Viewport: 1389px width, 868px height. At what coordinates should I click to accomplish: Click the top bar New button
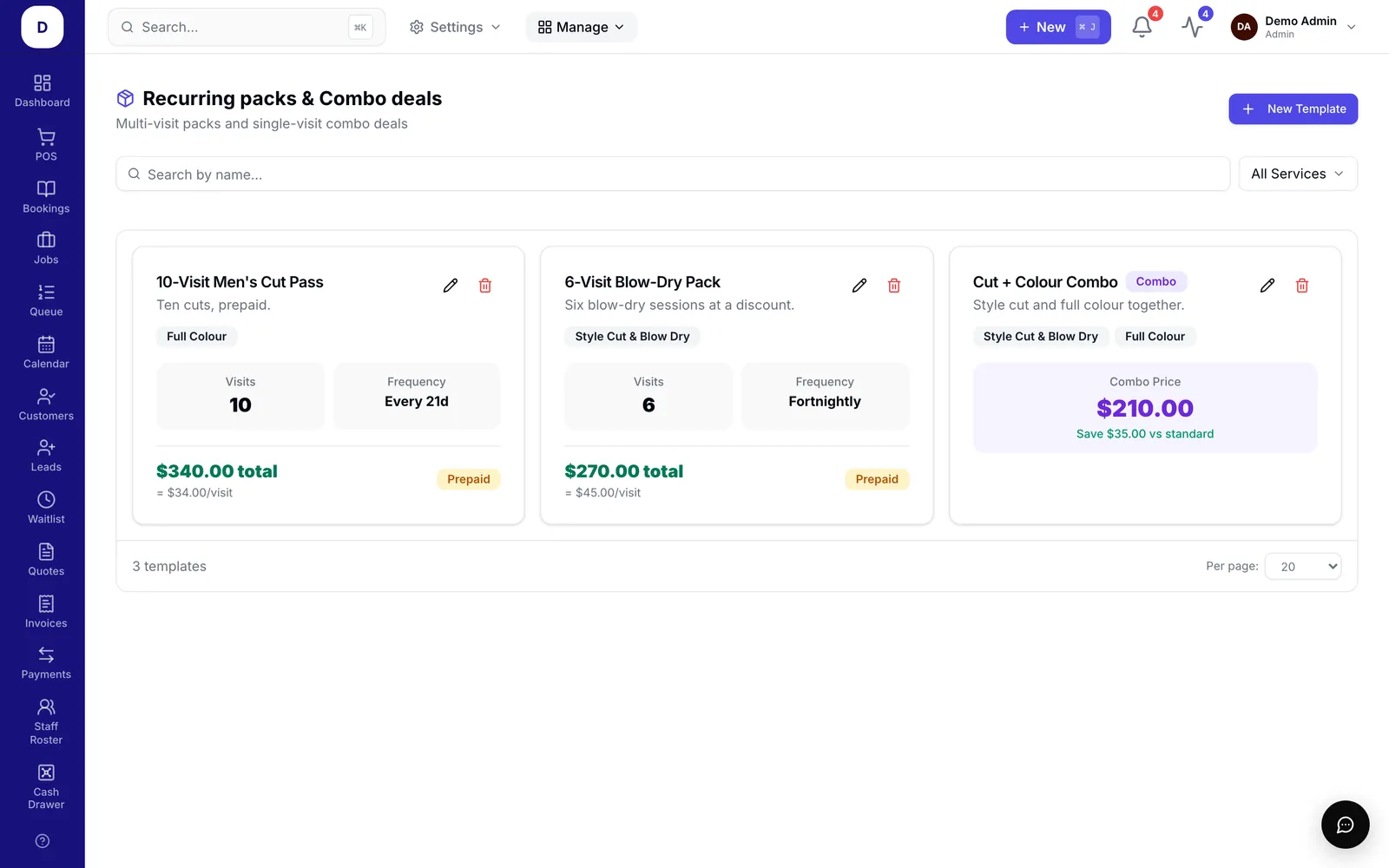[1058, 27]
